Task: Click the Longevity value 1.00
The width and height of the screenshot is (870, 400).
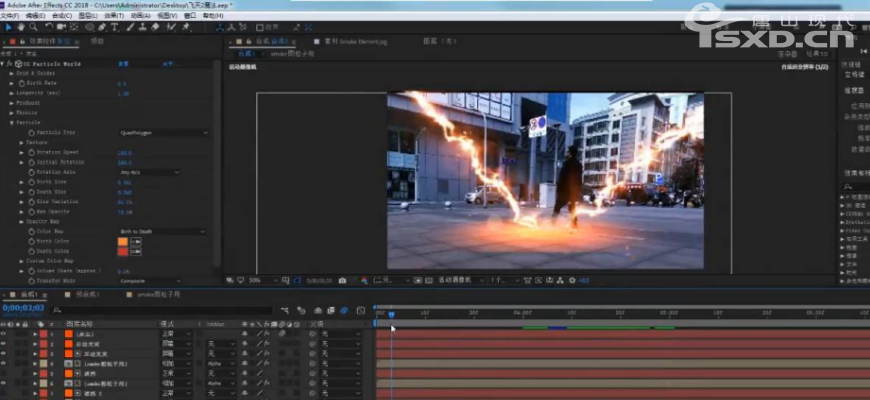Action: pyautogui.click(x=123, y=93)
